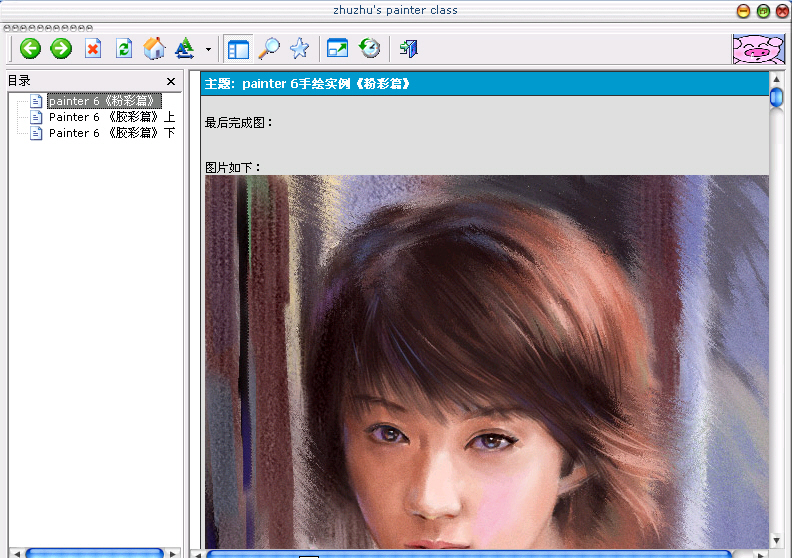Open favorites with the star icon
The height and width of the screenshot is (558, 792).
point(300,48)
